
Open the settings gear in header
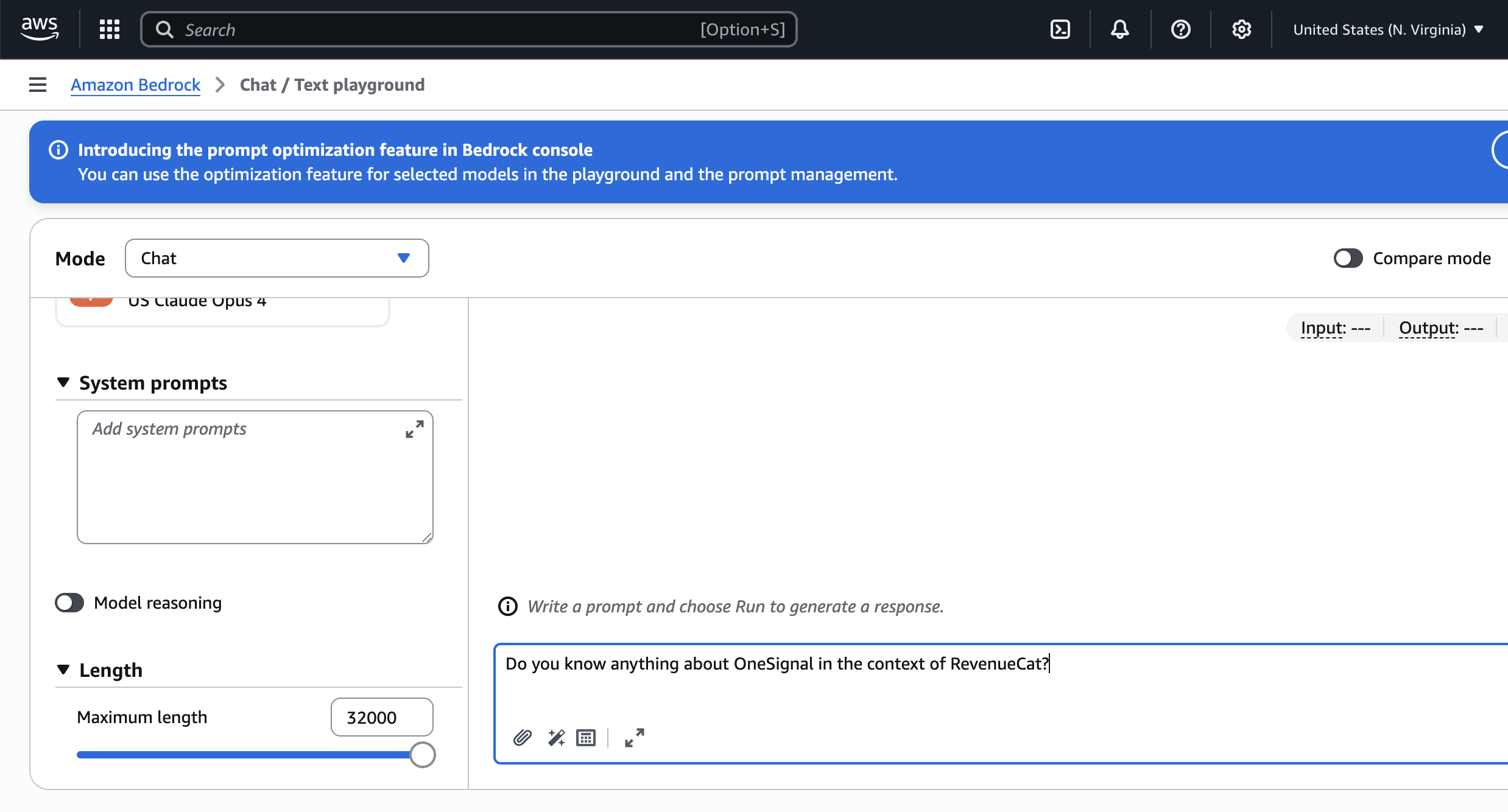click(x=1241, y=29)
